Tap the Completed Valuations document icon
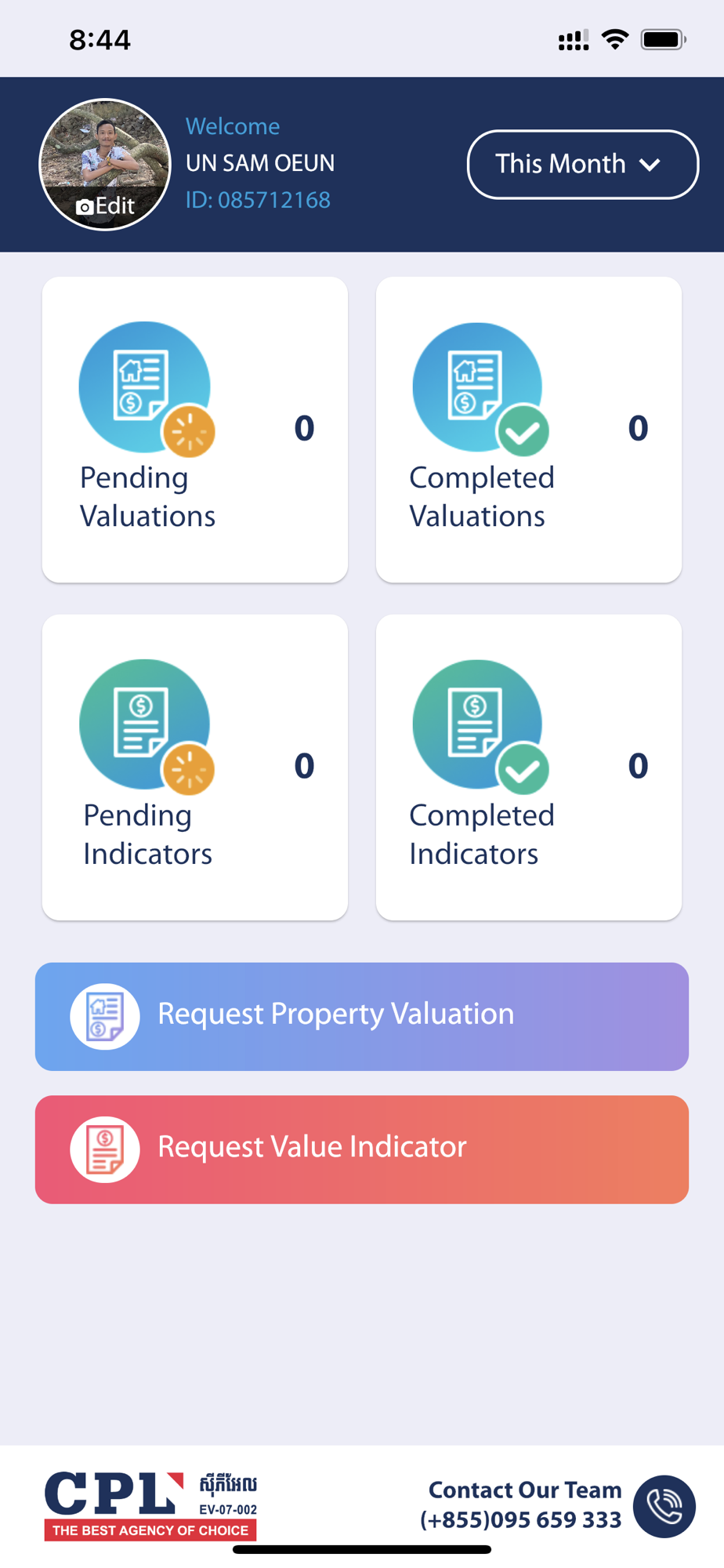 click(478, 387)
